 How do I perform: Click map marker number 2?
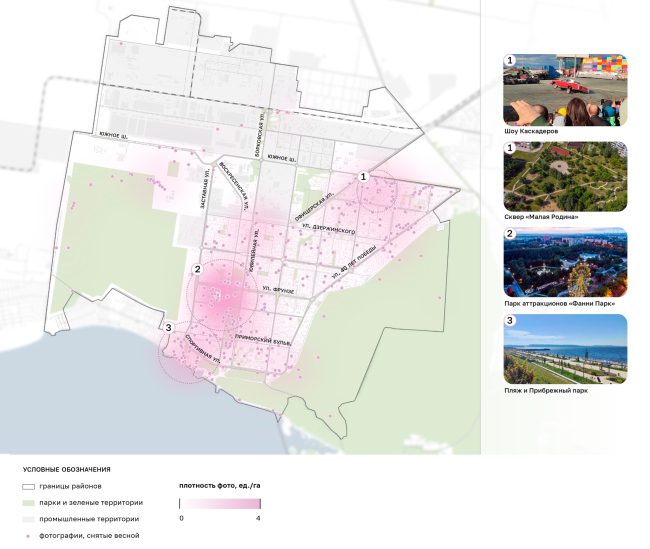click(198, 269)
